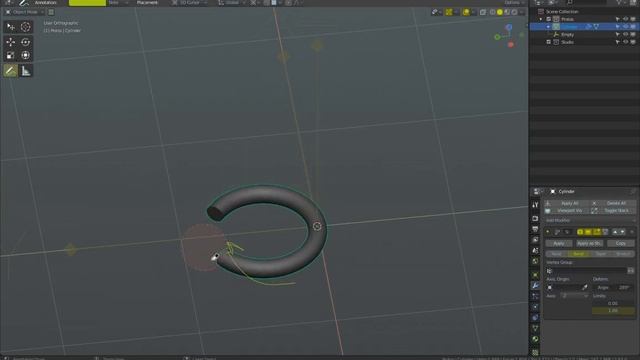
Task: Open the Object properties tab
Action: [x=535, y=275]
